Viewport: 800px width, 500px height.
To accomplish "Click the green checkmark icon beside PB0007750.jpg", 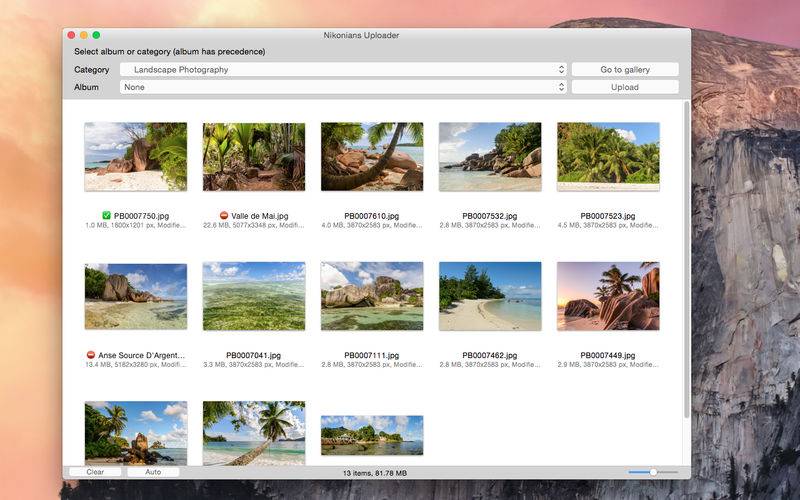I will (x=106, y=216).
